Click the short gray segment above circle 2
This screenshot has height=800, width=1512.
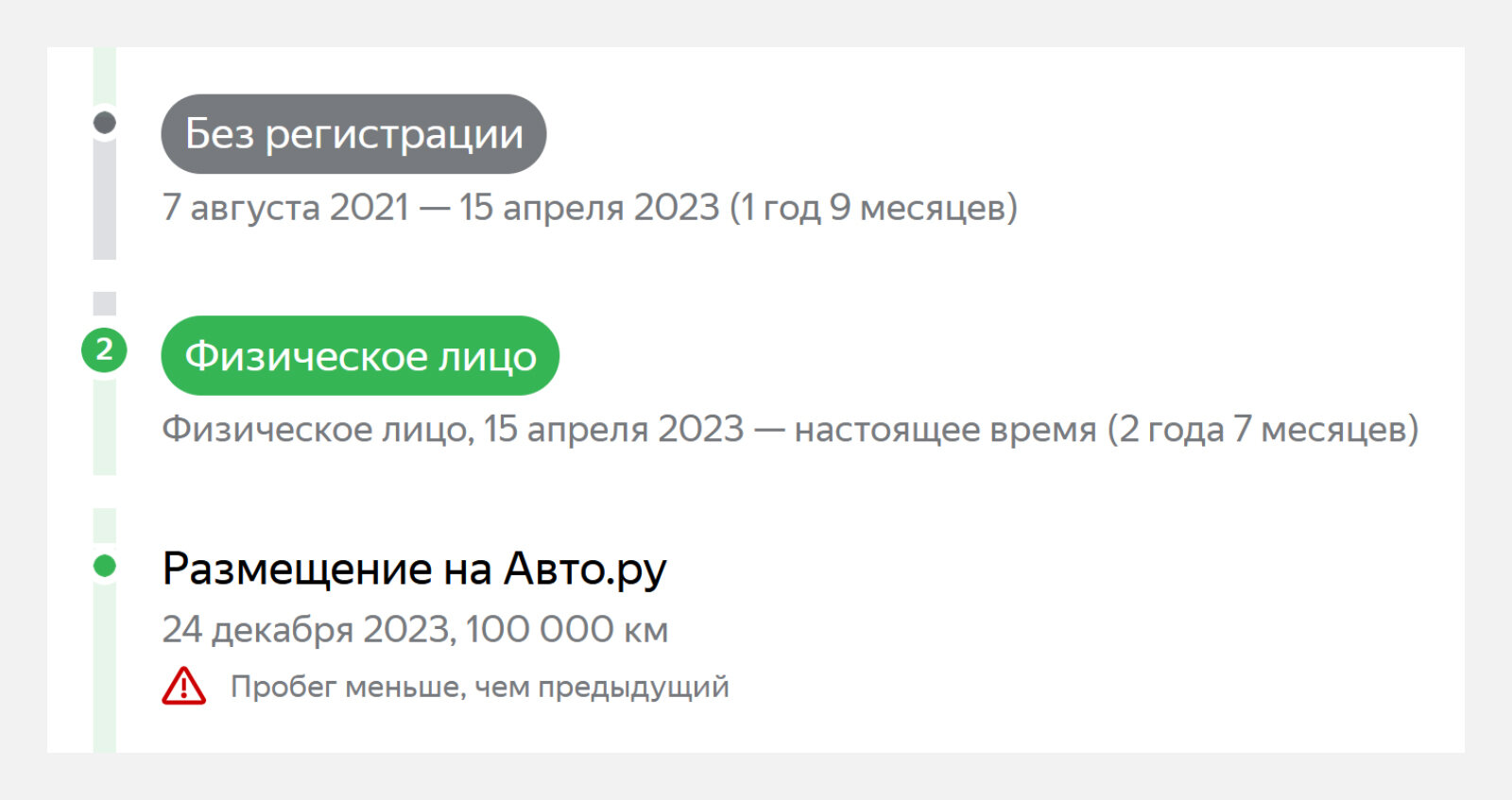(105, 303)
